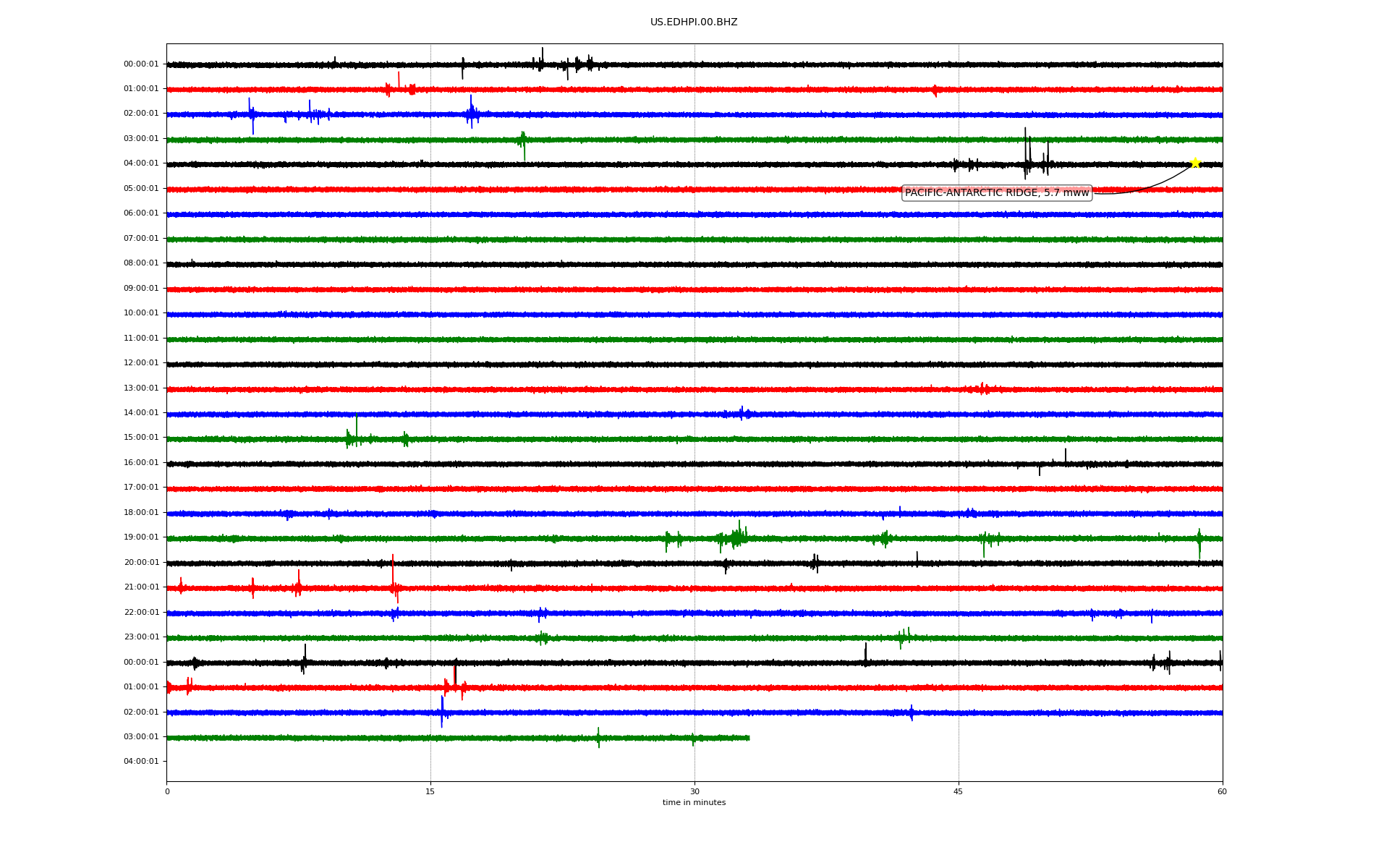
Task: Click the US.EDHPI.00.BHZ plot title
Action: click(694, 22)
